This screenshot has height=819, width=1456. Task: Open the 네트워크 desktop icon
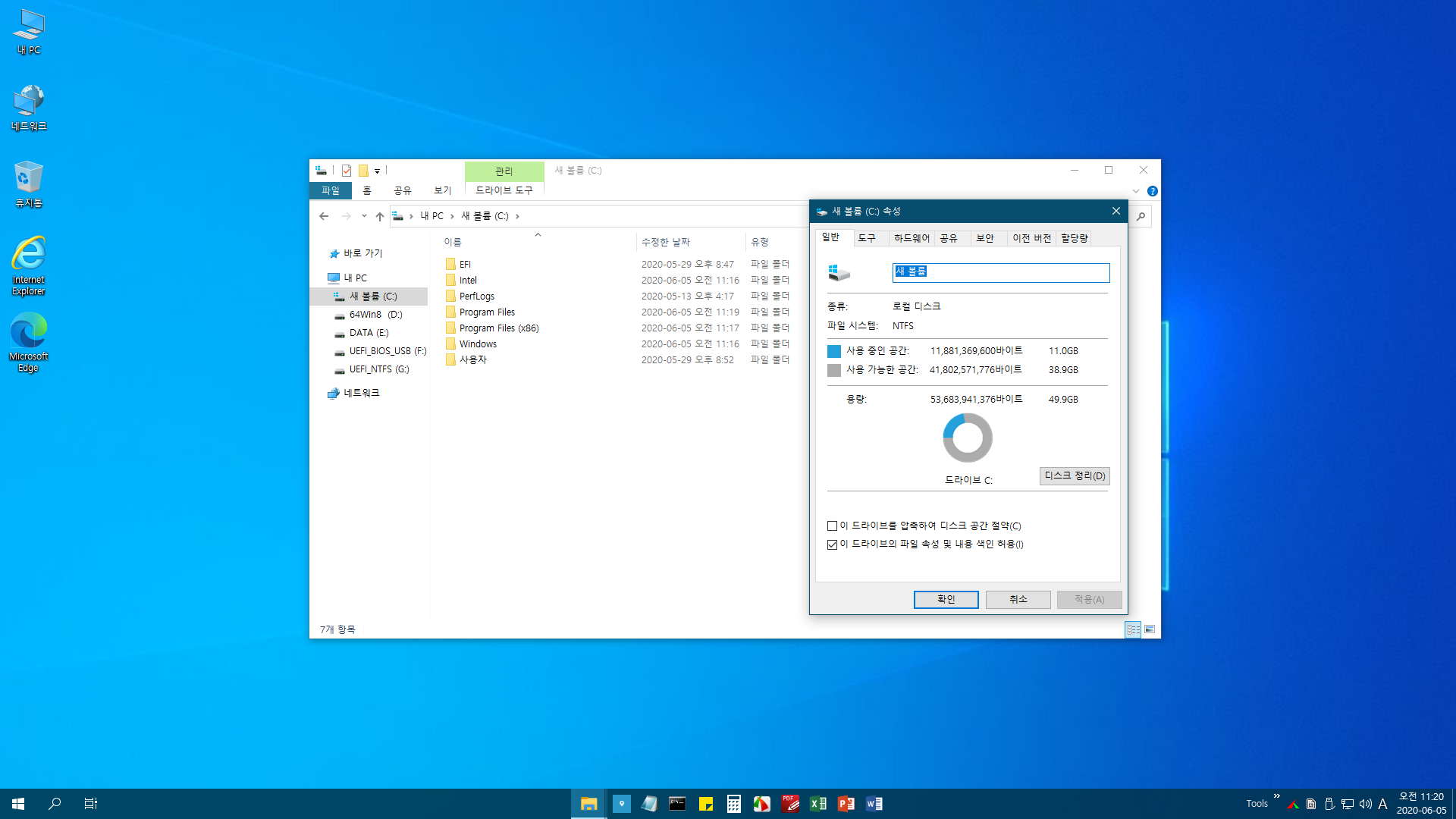(x=29, y=108)
